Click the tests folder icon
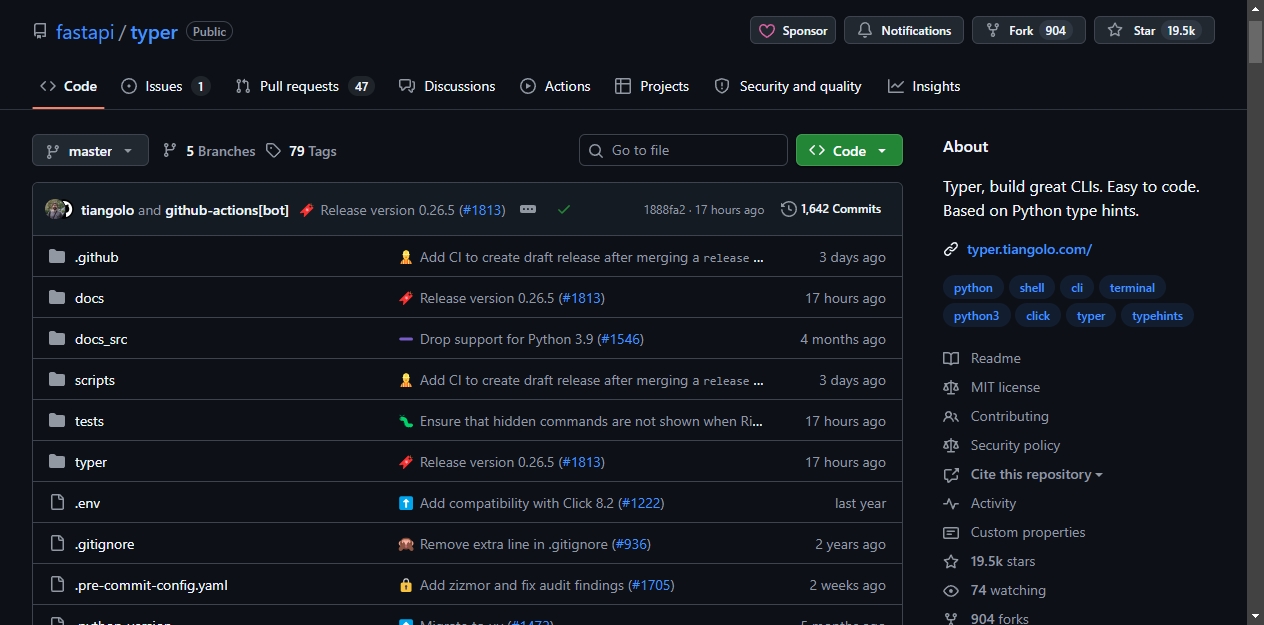The image size is (1264, 625). pos(57,421)
